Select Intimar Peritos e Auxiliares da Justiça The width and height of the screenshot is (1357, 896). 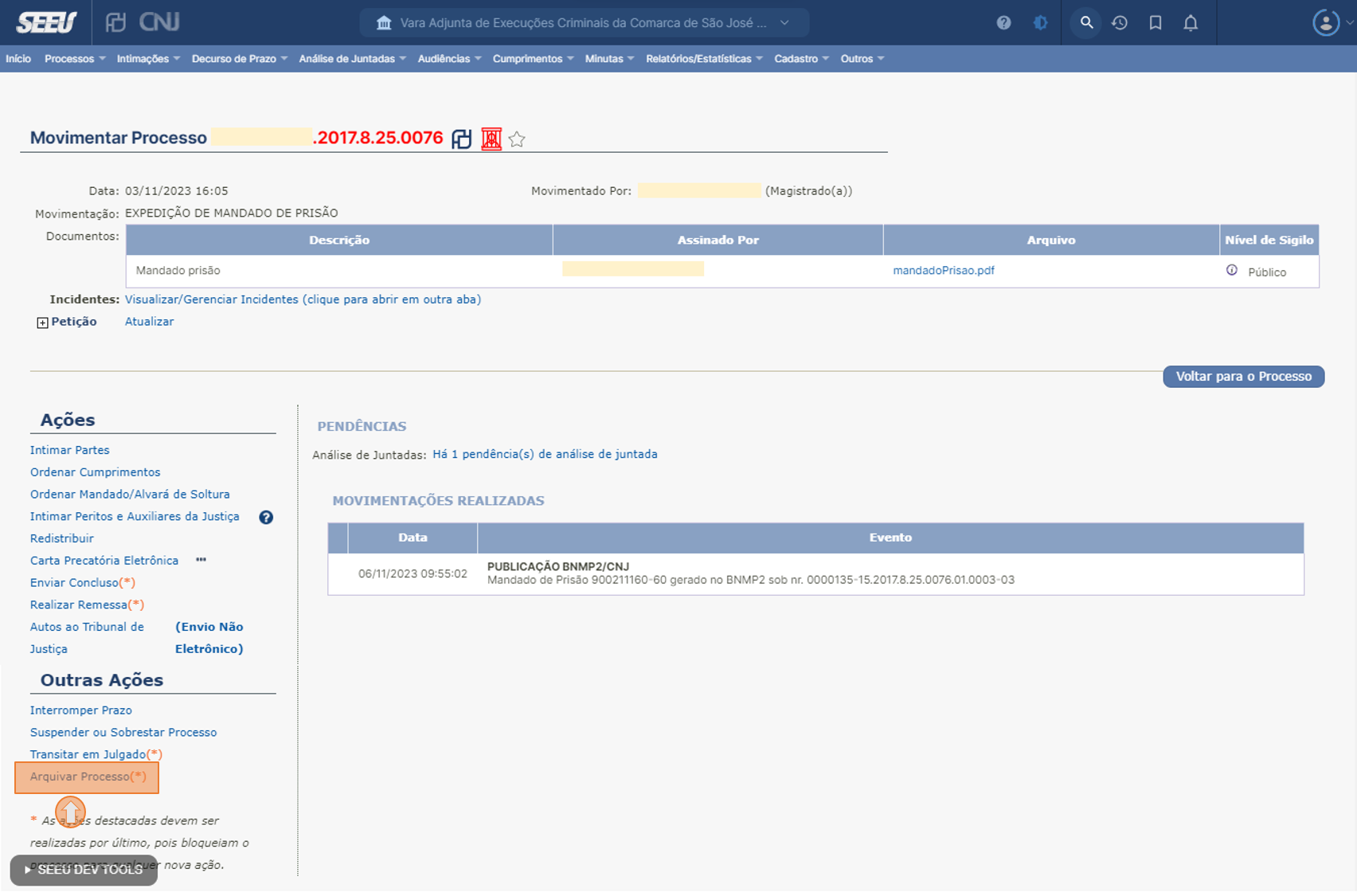point(135,516)
